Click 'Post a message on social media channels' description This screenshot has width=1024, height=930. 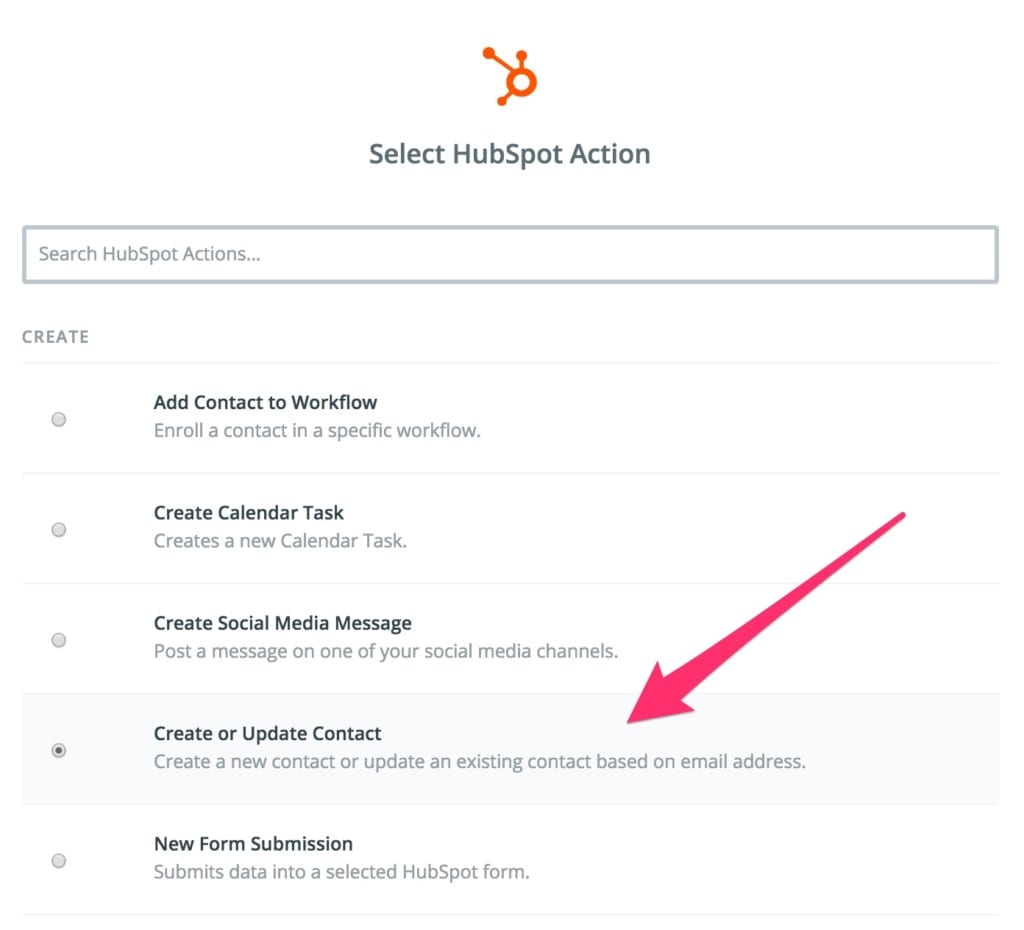[385, 651]
